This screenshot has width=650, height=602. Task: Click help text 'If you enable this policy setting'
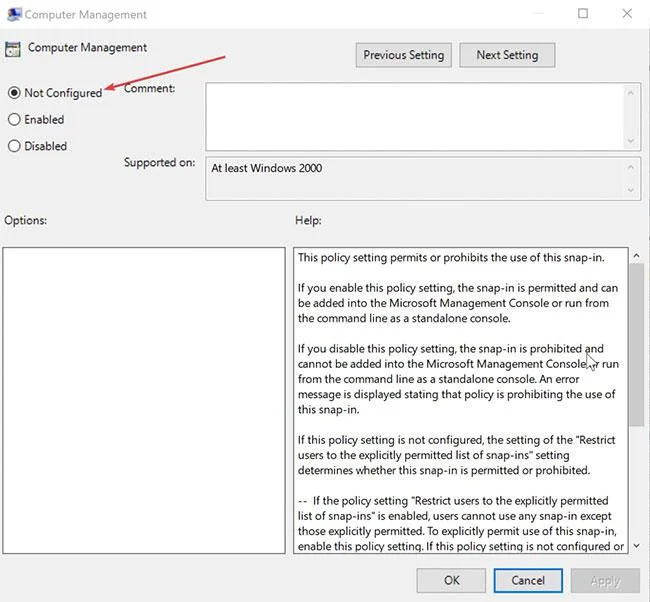click(377, 288)
